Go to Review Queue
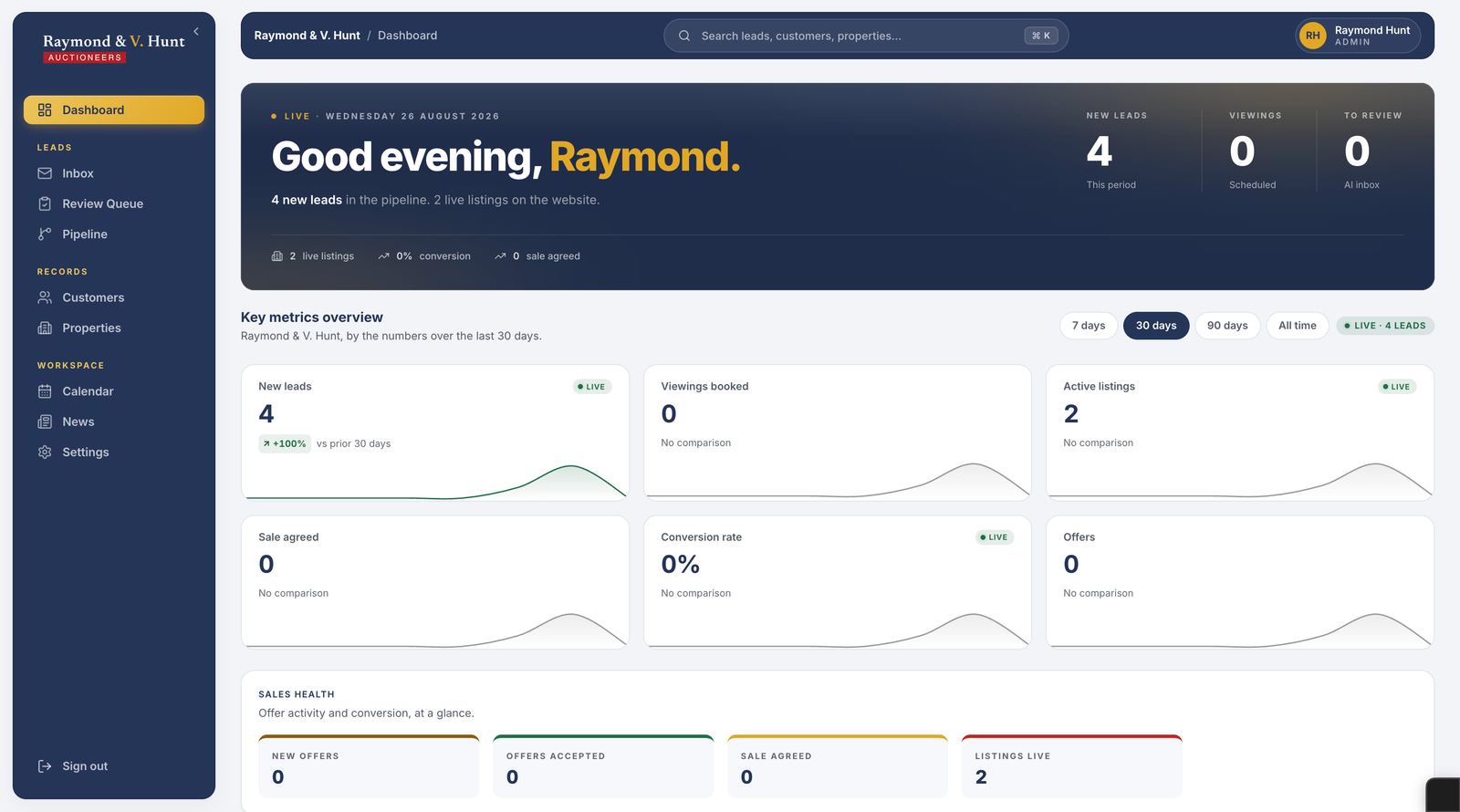 (114, 203)
